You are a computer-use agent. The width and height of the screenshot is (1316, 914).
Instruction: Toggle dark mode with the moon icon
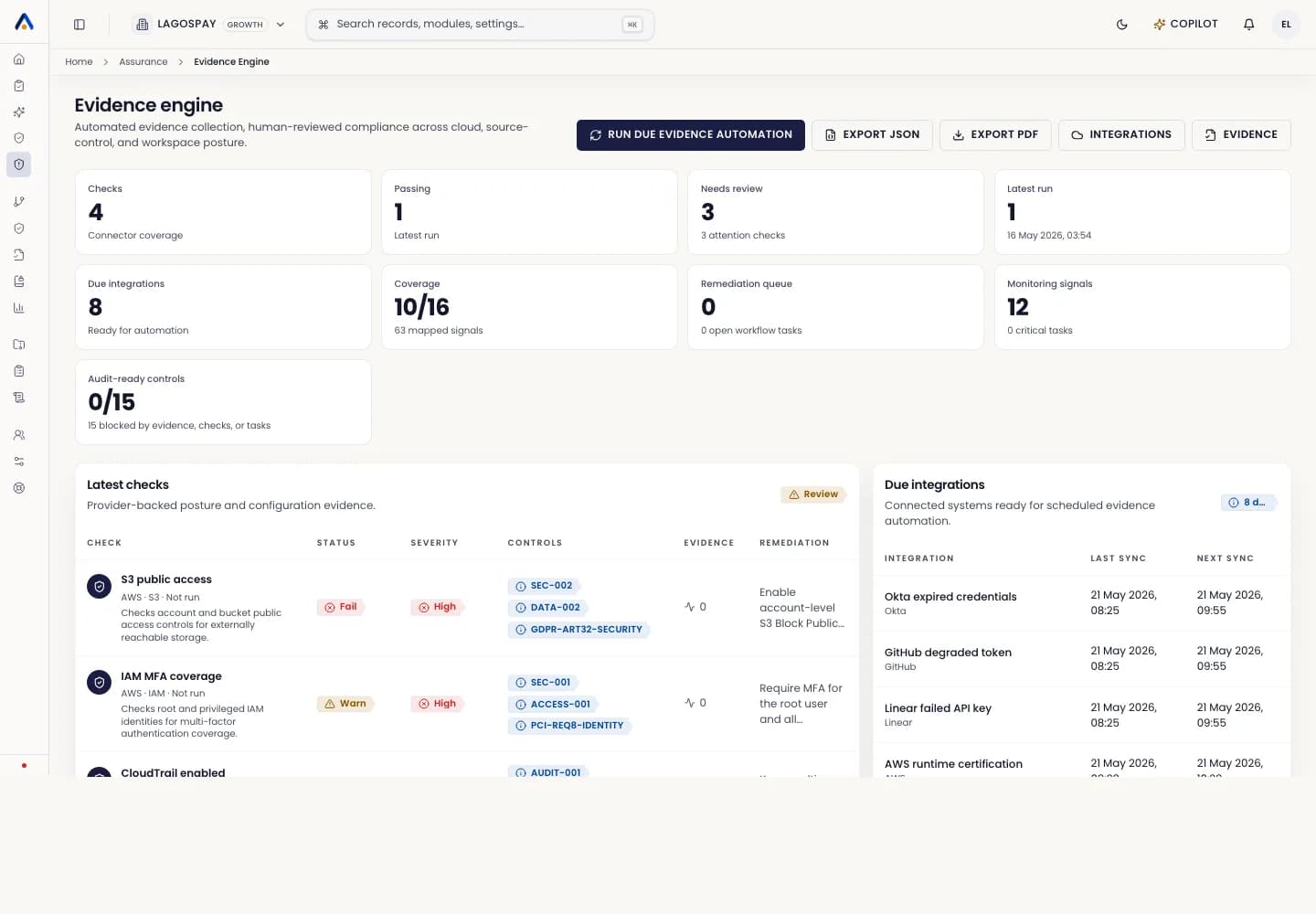[x=1122, y=25]
